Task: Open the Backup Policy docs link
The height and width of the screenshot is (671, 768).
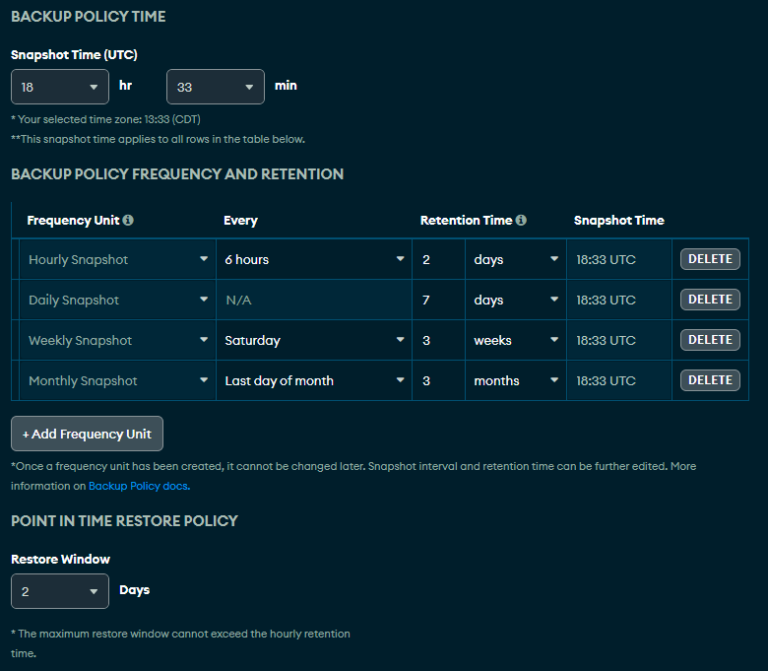Action: 138,486
